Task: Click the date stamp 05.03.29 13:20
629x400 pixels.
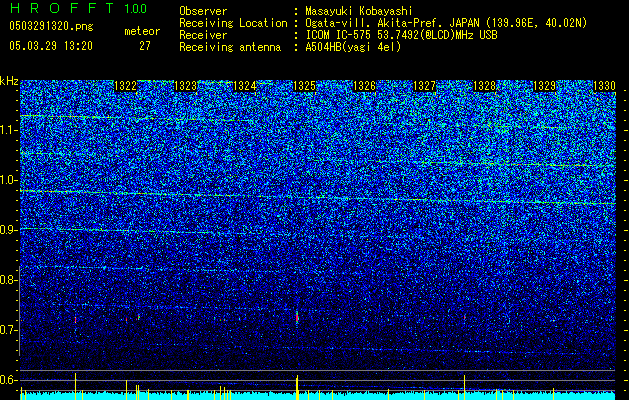Action: coord(51,46)
